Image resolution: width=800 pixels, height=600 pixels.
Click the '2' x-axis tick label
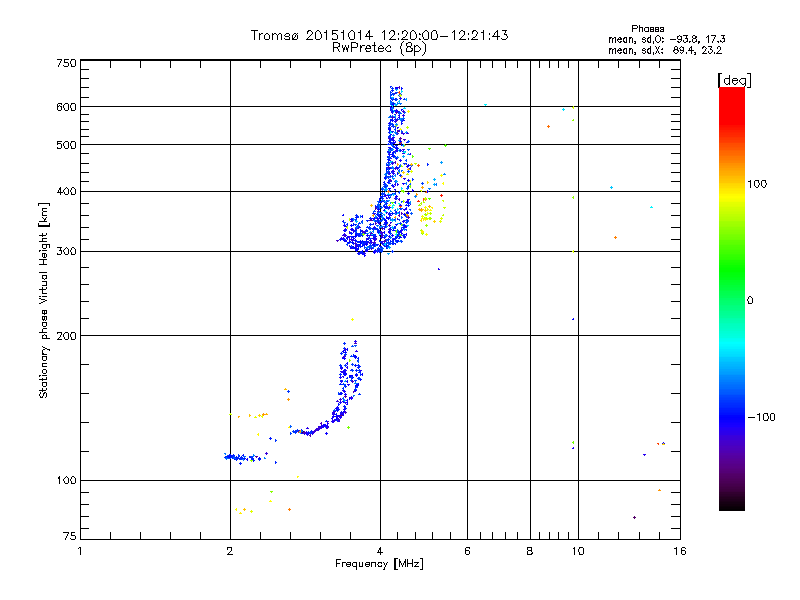[230, 551]
